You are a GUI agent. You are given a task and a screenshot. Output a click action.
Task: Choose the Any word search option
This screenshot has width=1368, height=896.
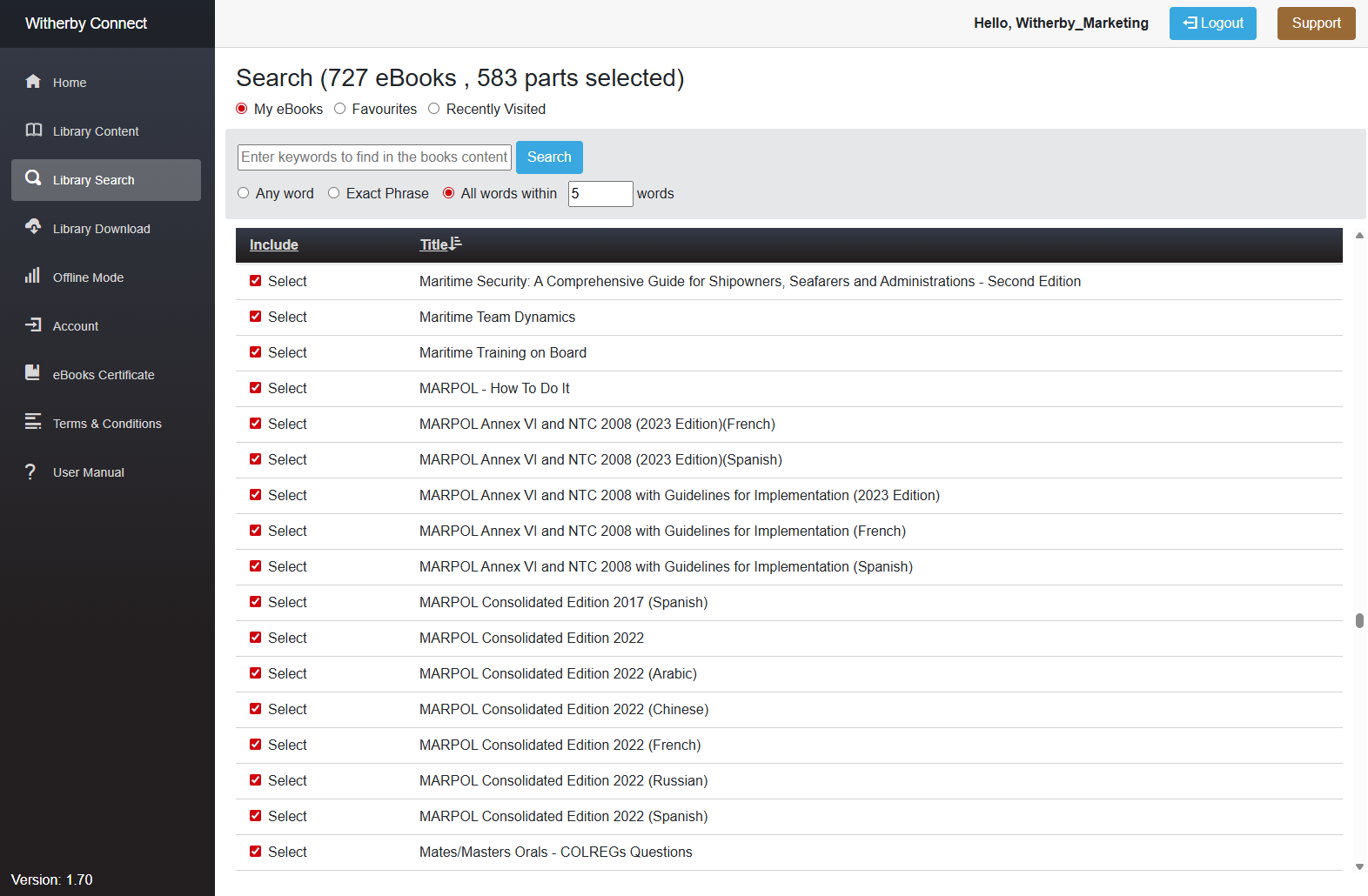[x=244, y=193]
